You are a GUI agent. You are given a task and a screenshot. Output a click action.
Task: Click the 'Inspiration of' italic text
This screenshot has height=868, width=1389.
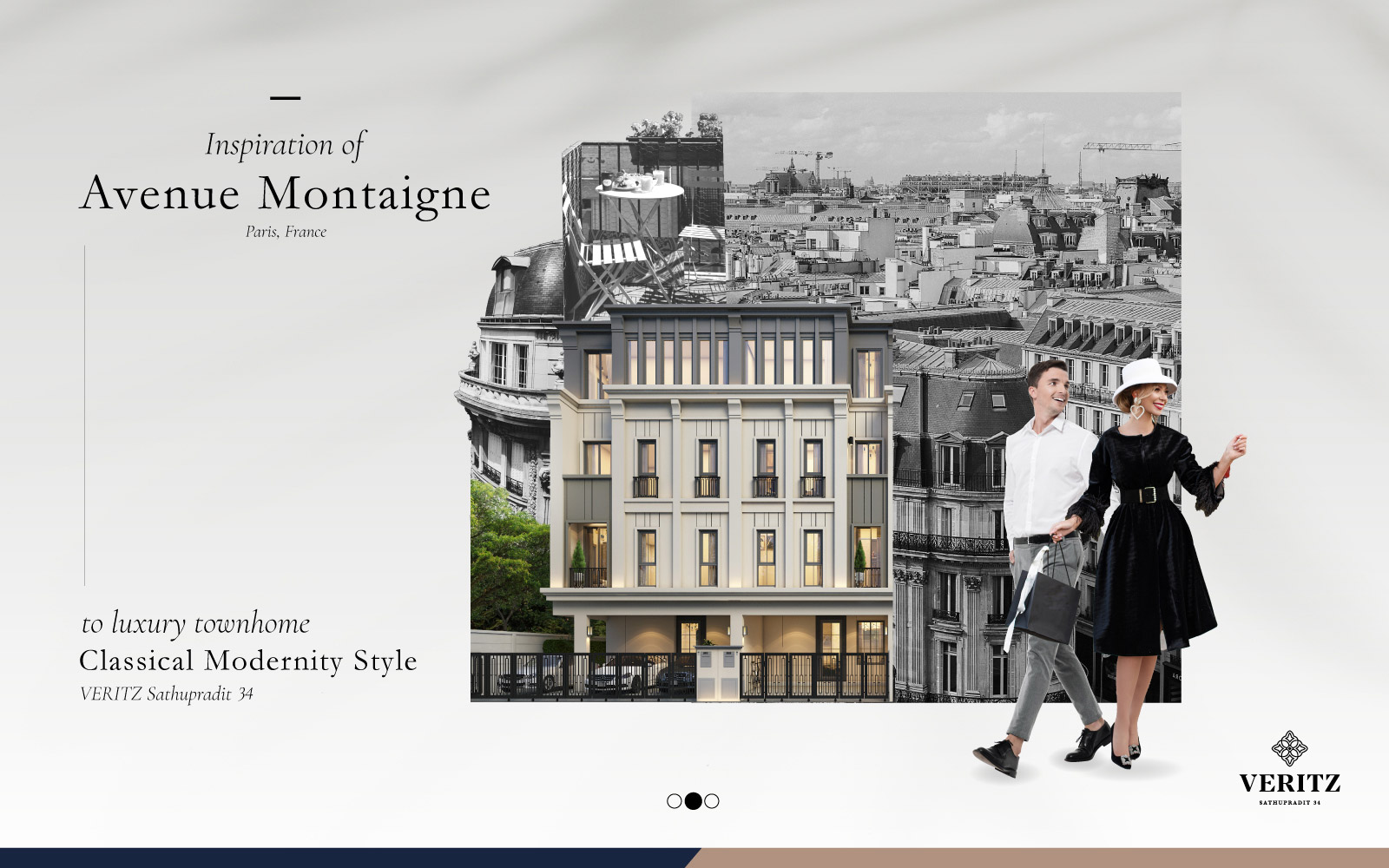pyautogui.click(x=286, y=145)
